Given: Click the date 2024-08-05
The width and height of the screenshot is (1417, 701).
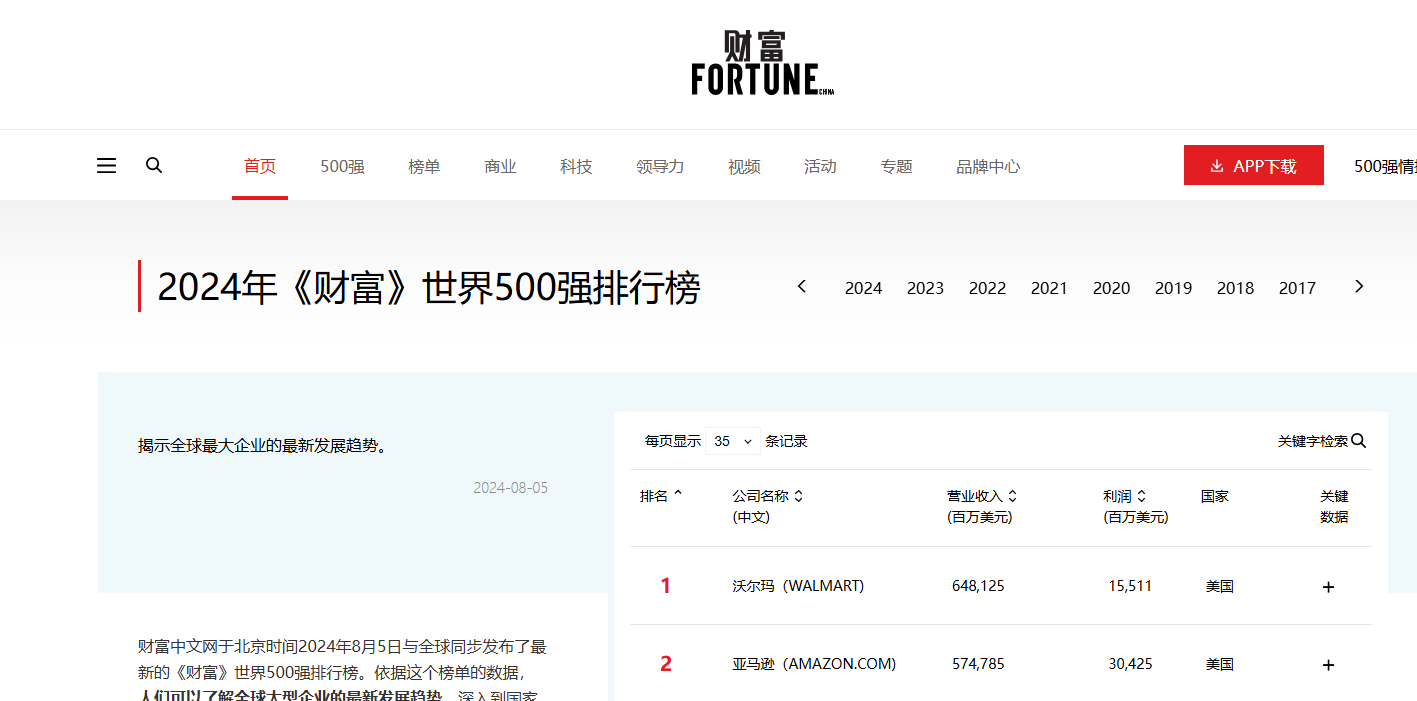Looking at the screenshot, I should tap(511, 488).
